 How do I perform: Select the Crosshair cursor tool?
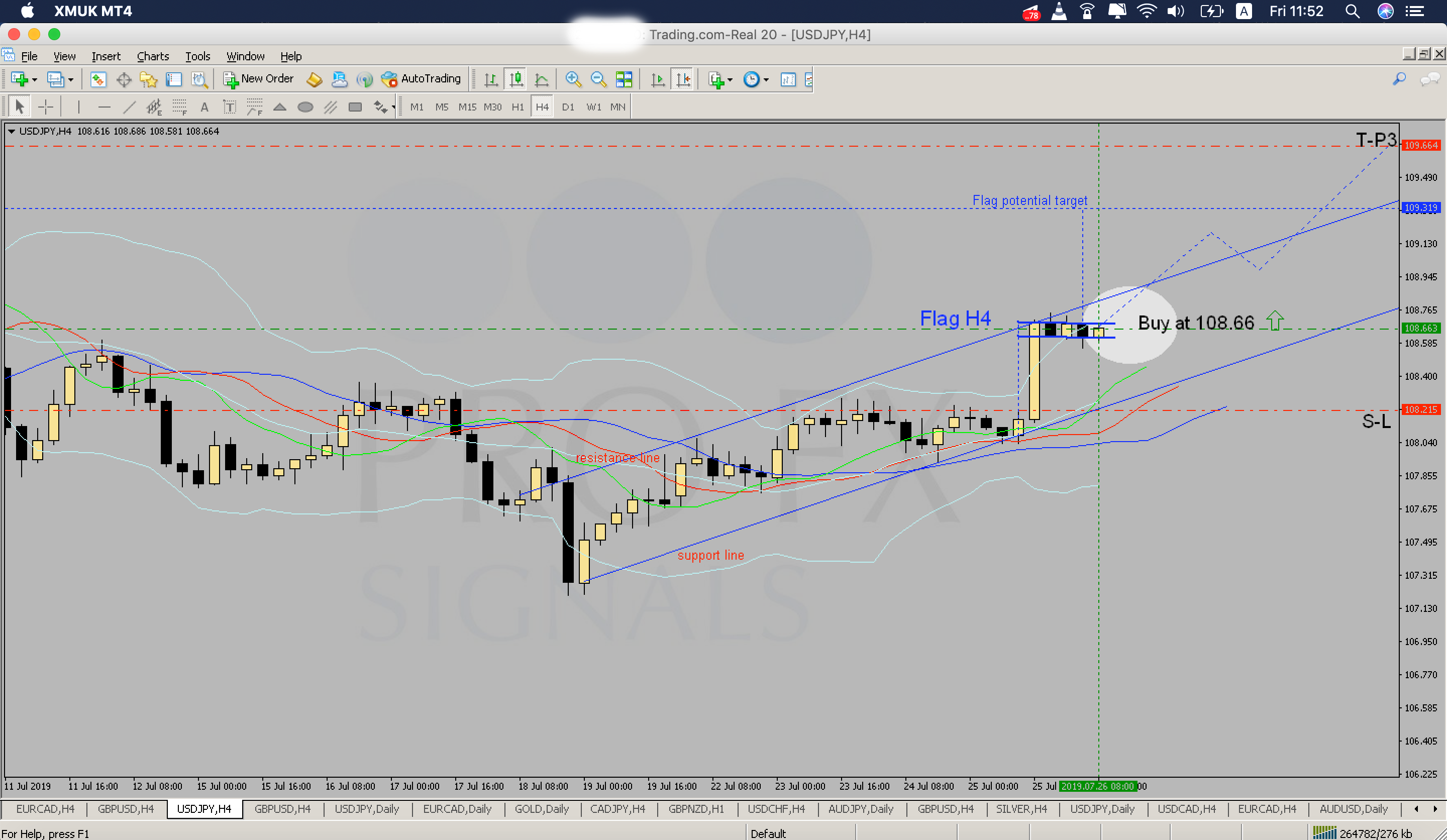point(45,107)
